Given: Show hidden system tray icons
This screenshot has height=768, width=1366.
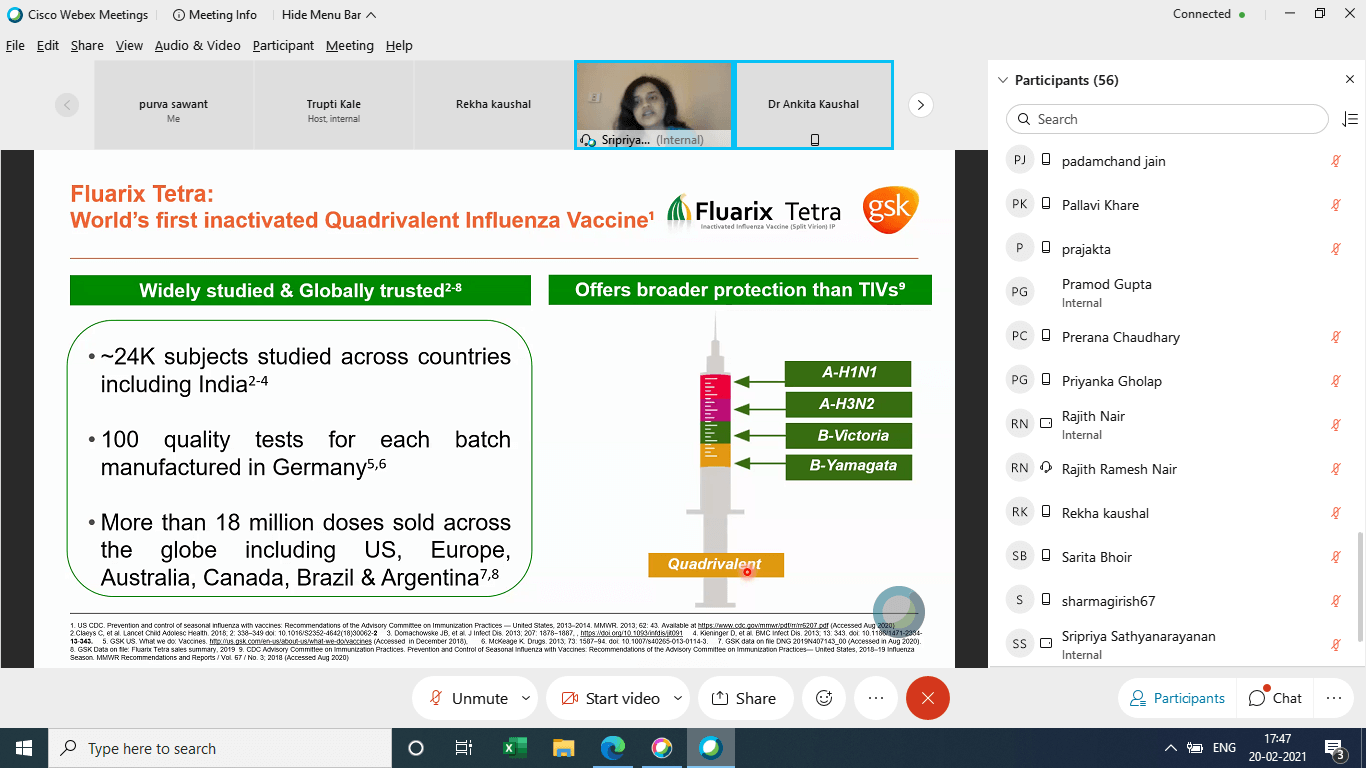Looking at the screenshot, I should pos(1170,748).
